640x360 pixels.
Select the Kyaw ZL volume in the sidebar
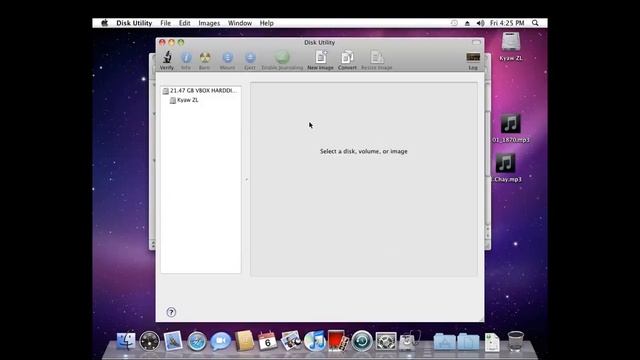184,100
